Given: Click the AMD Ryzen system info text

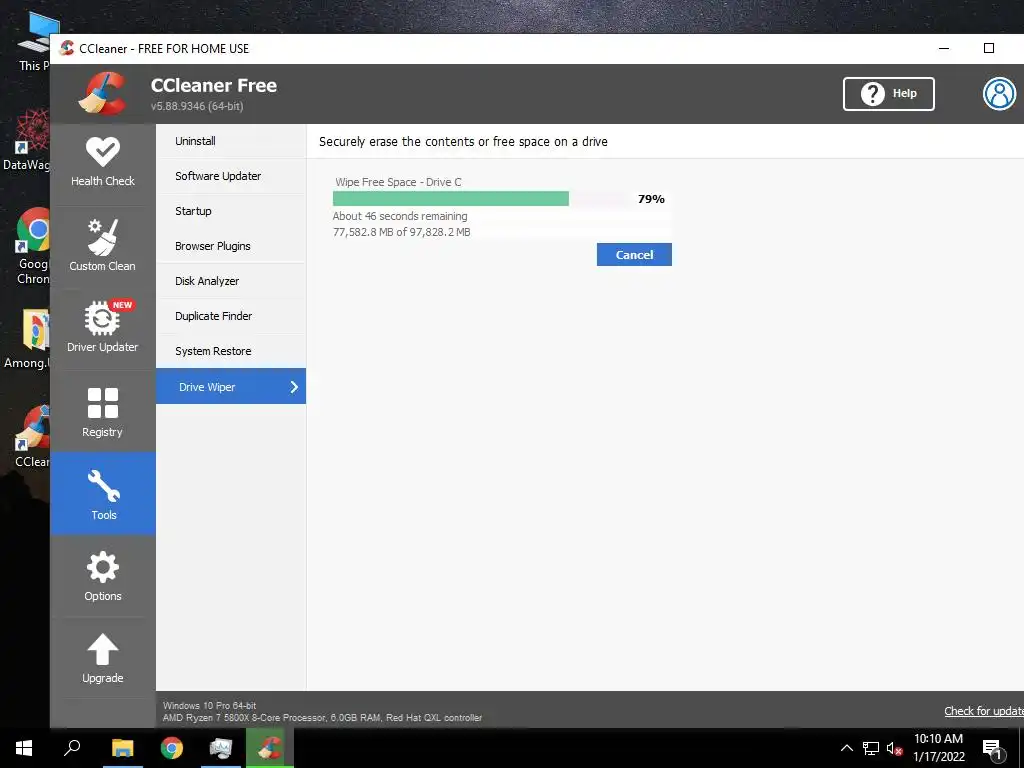Looking at the screenshot, I should coord(322,718).
